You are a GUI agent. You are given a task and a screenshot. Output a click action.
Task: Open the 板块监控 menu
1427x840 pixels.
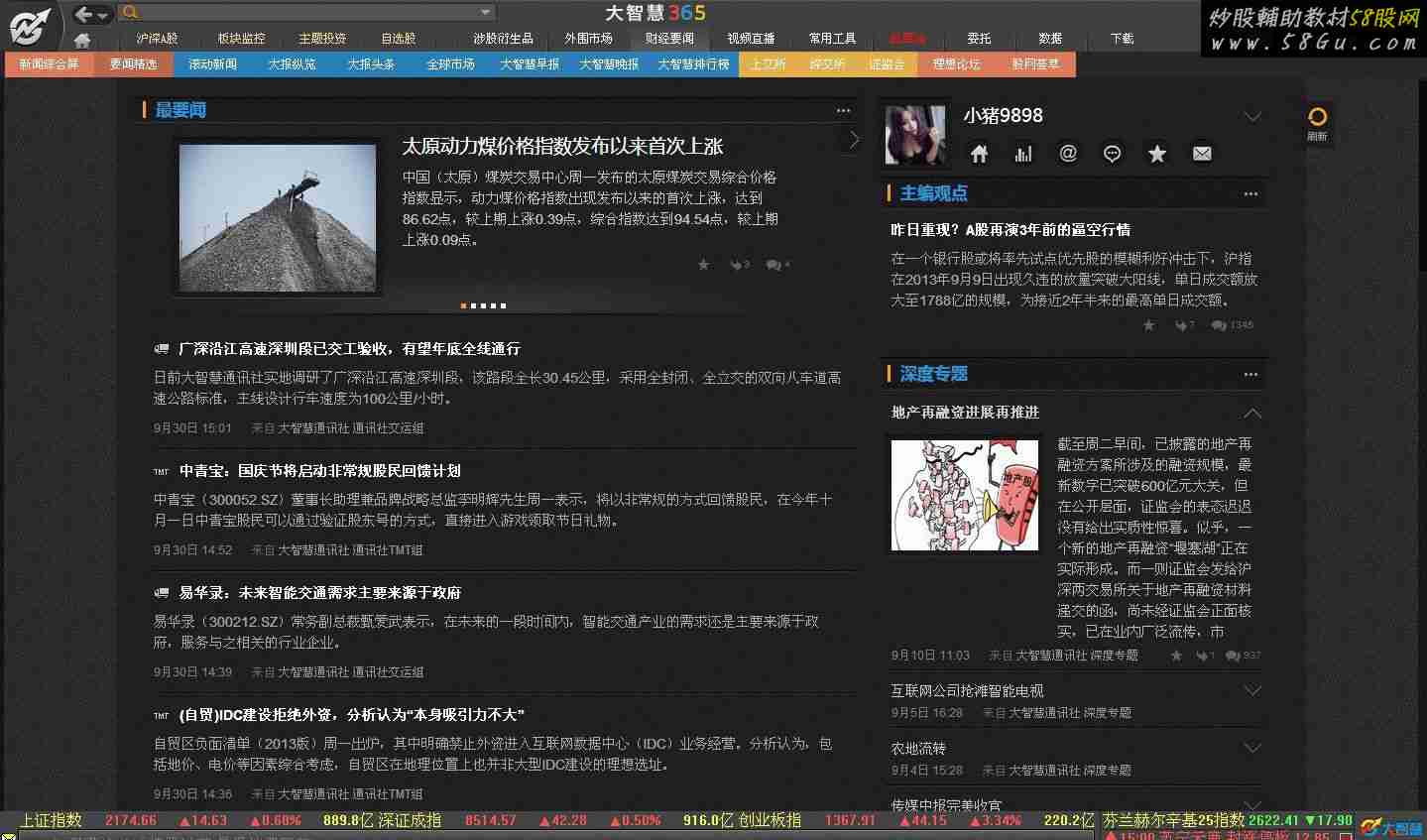coord(241,39)
